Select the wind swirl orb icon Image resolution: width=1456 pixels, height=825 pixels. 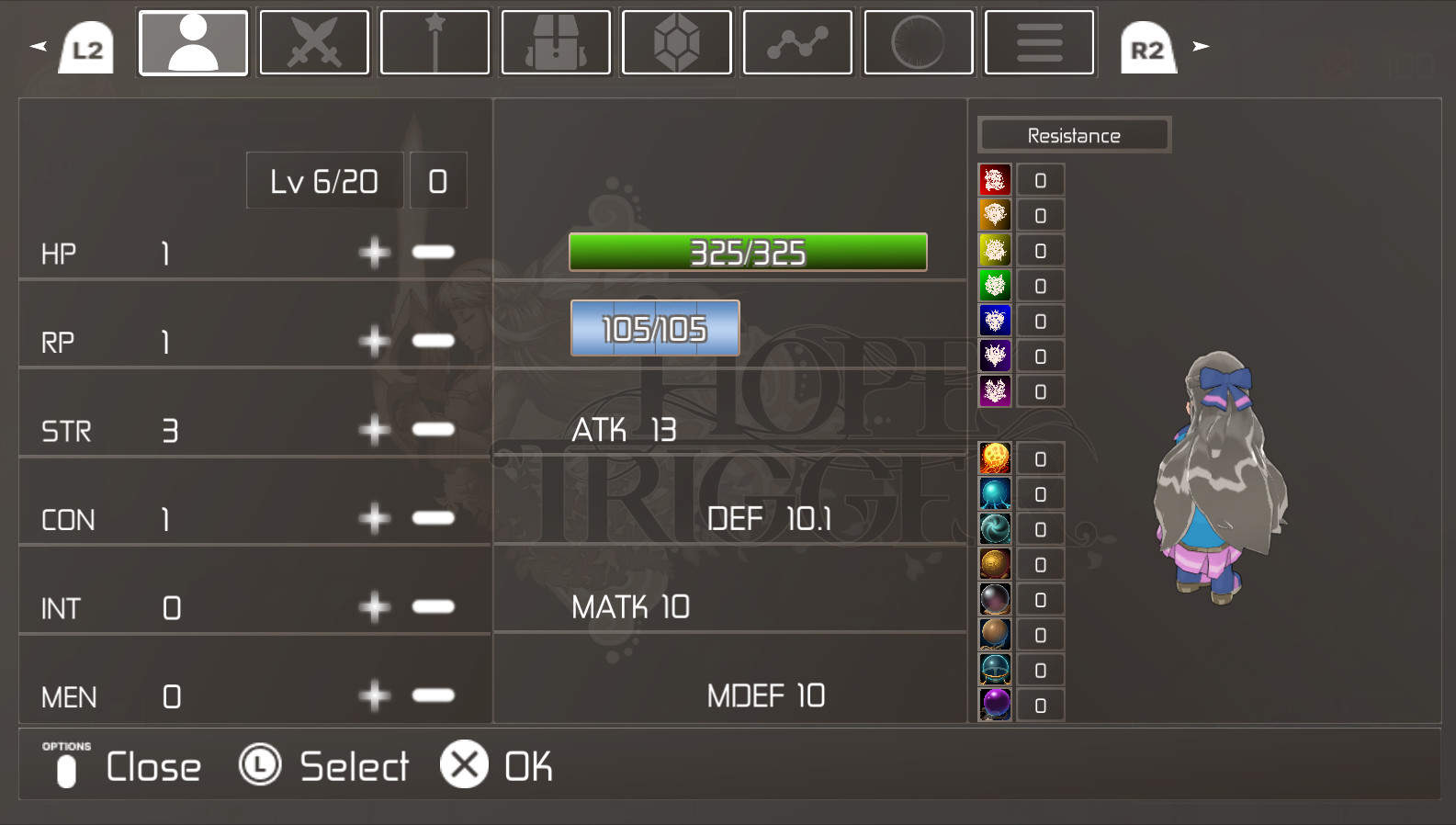click(995, 529)
